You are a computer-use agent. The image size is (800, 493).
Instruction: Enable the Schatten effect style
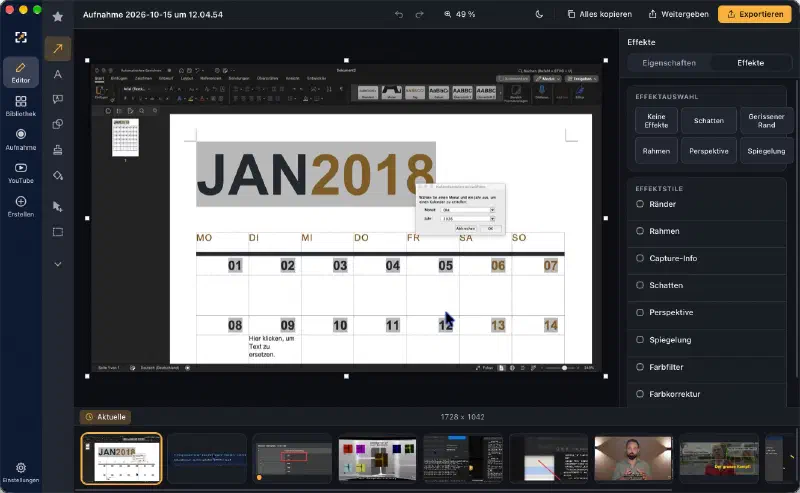click(640, 285)
